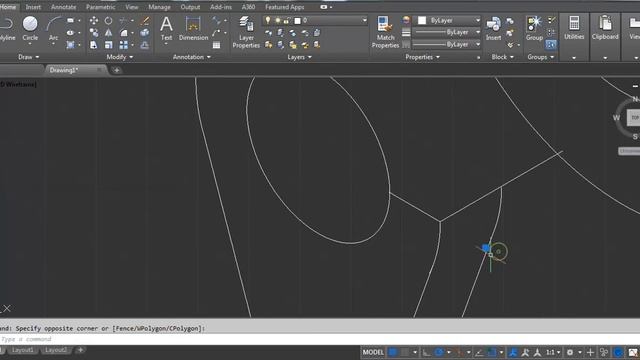This screenshot has width=640, height=360.
Task: Open the layer selection dropdown
Action: tap(364, 20)
